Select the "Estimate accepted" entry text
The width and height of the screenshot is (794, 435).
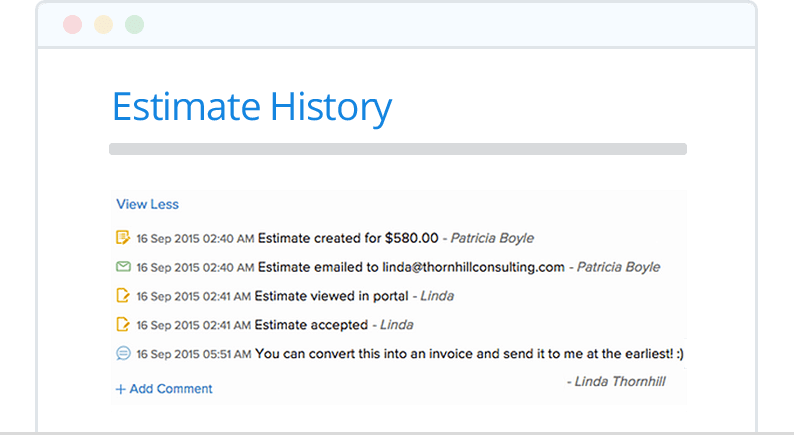click(x=311, y=324)
